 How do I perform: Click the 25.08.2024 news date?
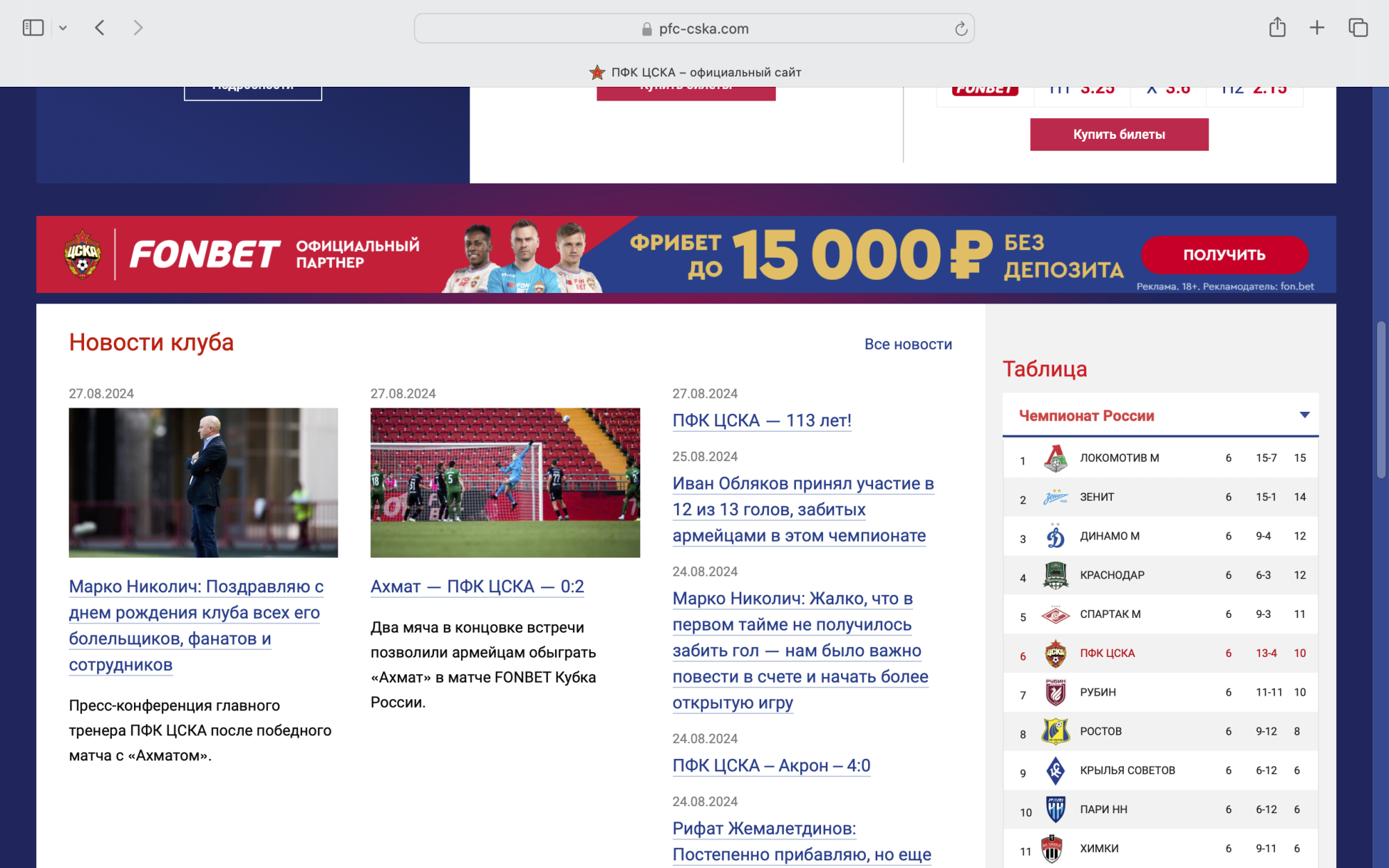705,457
